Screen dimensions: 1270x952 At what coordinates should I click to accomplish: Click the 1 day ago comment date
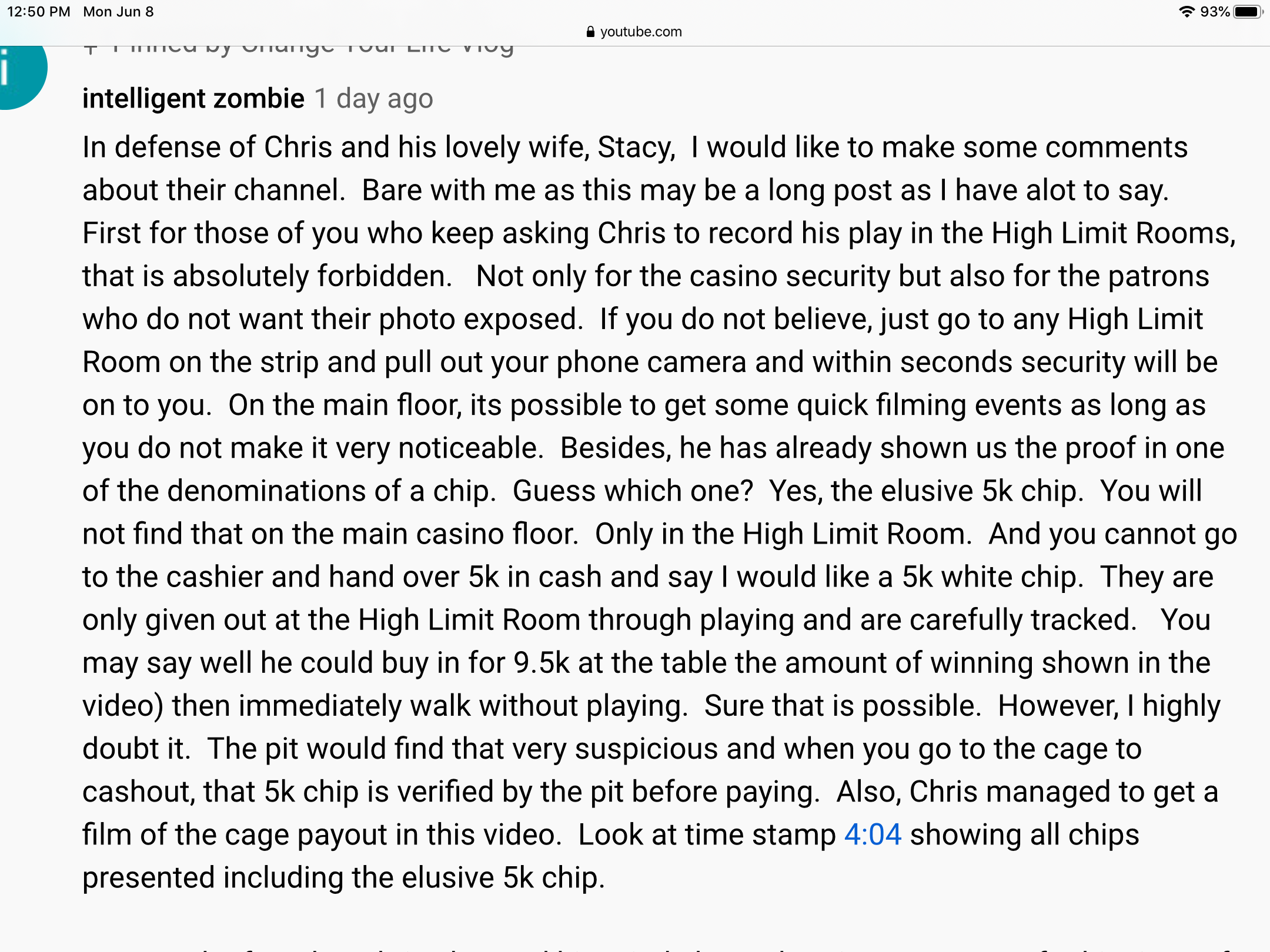374,99
